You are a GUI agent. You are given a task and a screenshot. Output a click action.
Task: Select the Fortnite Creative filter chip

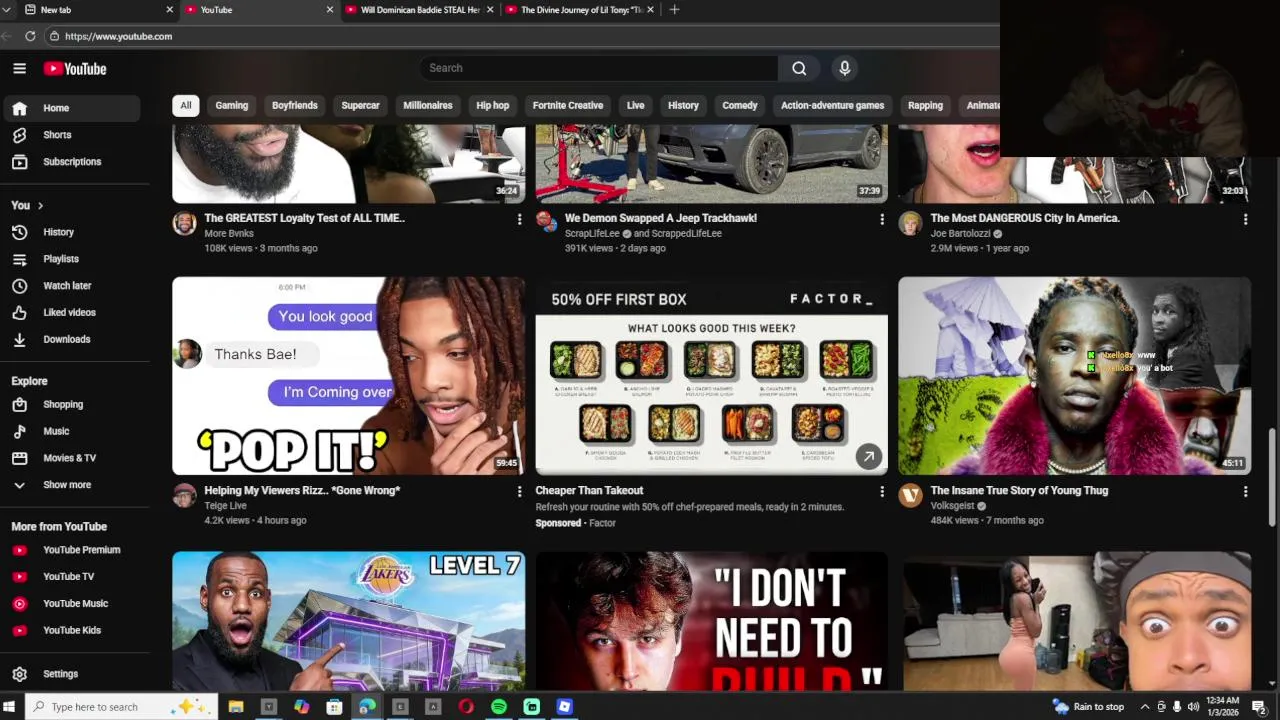click(568, 105)
